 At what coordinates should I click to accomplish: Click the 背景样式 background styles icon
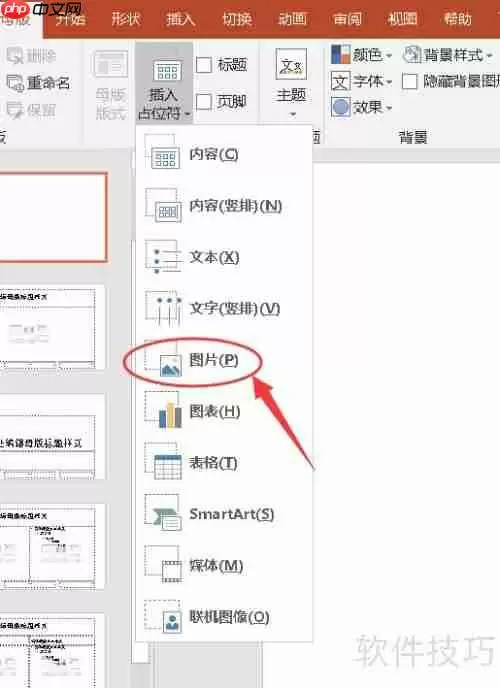(x=412, y=54)
